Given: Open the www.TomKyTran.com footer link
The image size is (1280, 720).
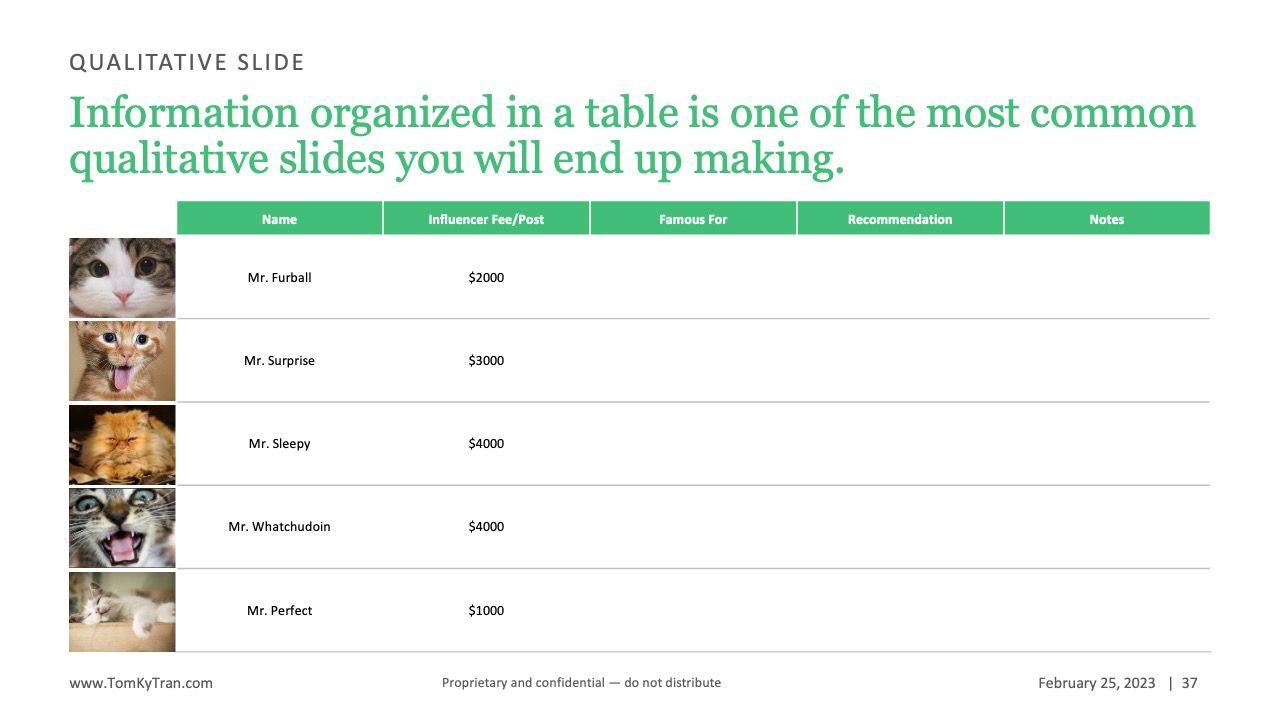Looking at the screenshot, I should click(141, 683).
